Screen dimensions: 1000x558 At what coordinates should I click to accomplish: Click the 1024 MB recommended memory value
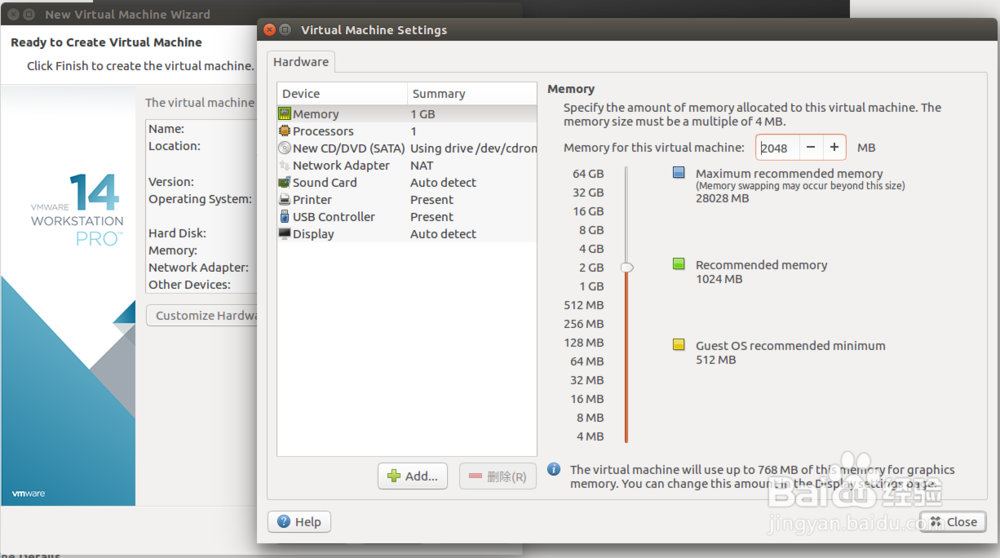(x=719, y=279)
